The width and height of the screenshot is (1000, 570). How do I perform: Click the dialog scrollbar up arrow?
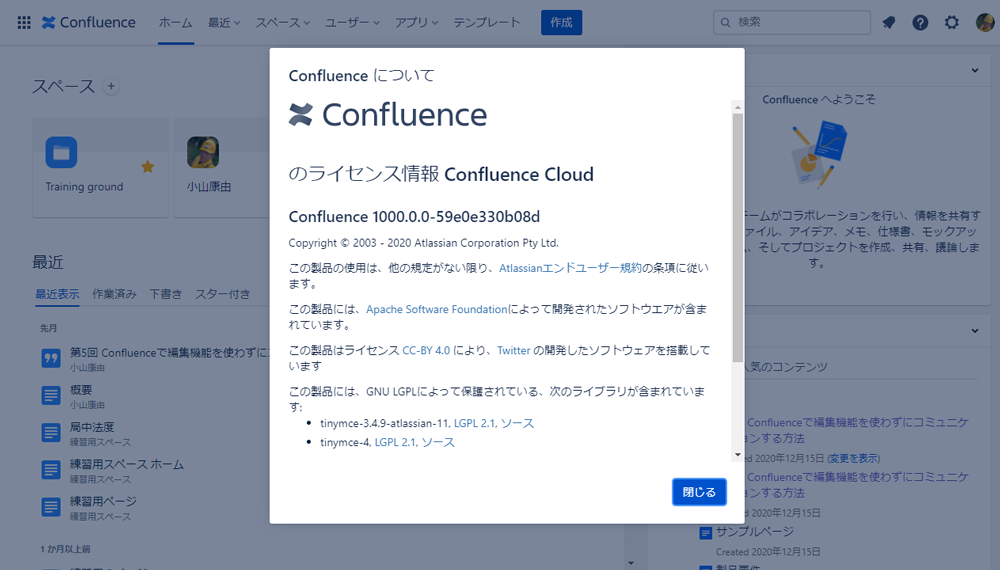[x=737, y=107]
